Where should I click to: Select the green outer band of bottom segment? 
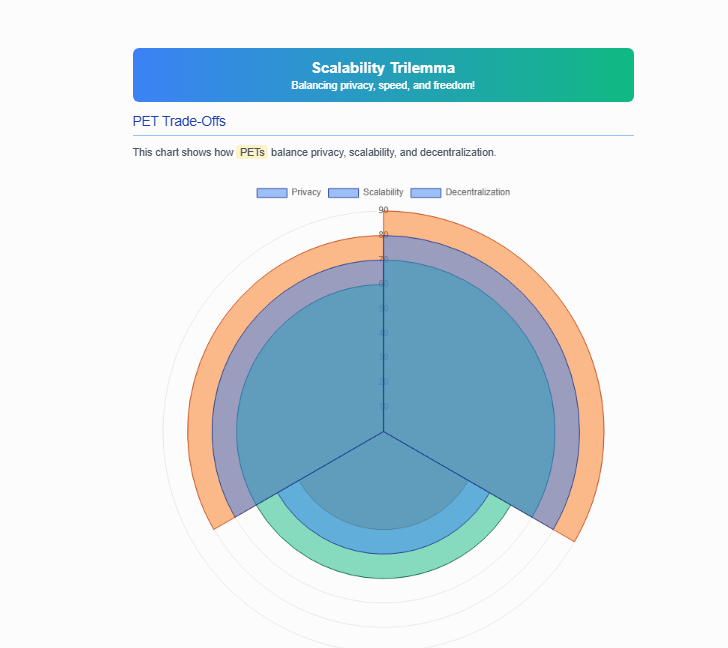click(x=384, y=566)
